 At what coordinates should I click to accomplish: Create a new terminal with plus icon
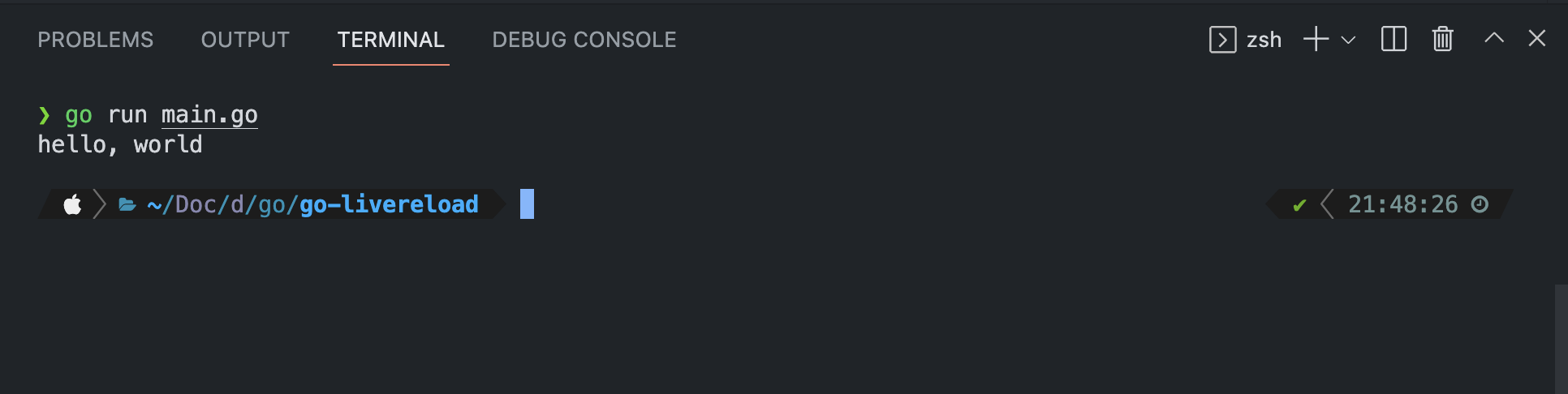(x=1316, y=40)
